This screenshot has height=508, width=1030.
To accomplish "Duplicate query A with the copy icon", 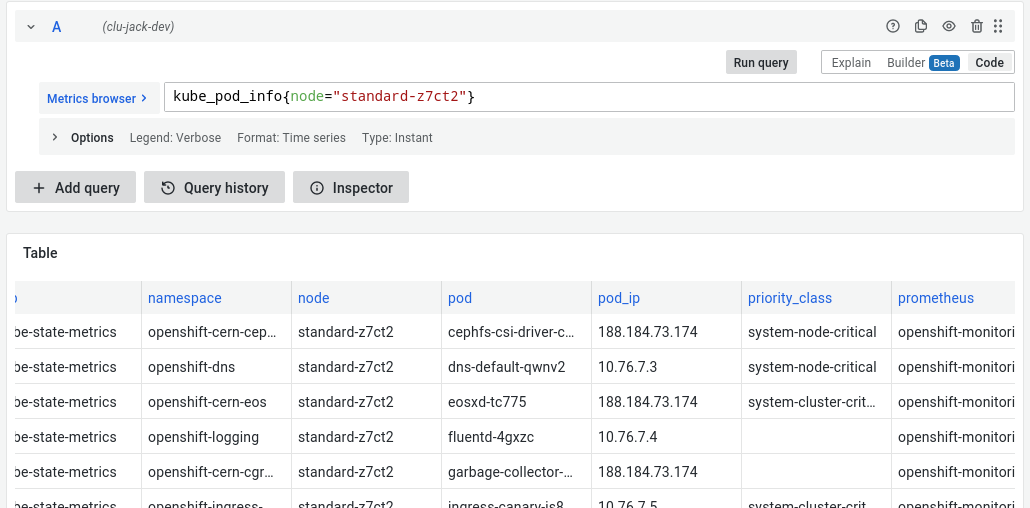I will point(921,27).
